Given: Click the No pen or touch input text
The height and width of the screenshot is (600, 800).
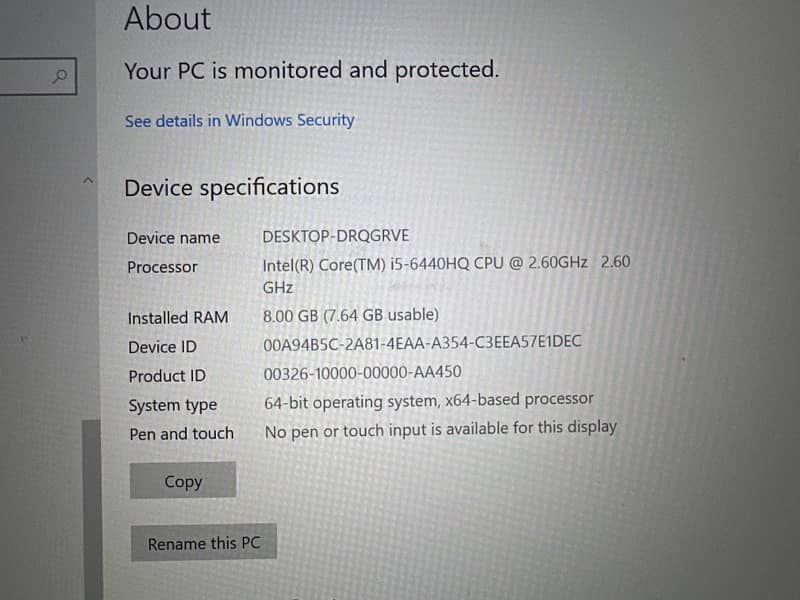Looking at the screenshot, I should pos(440,430).
